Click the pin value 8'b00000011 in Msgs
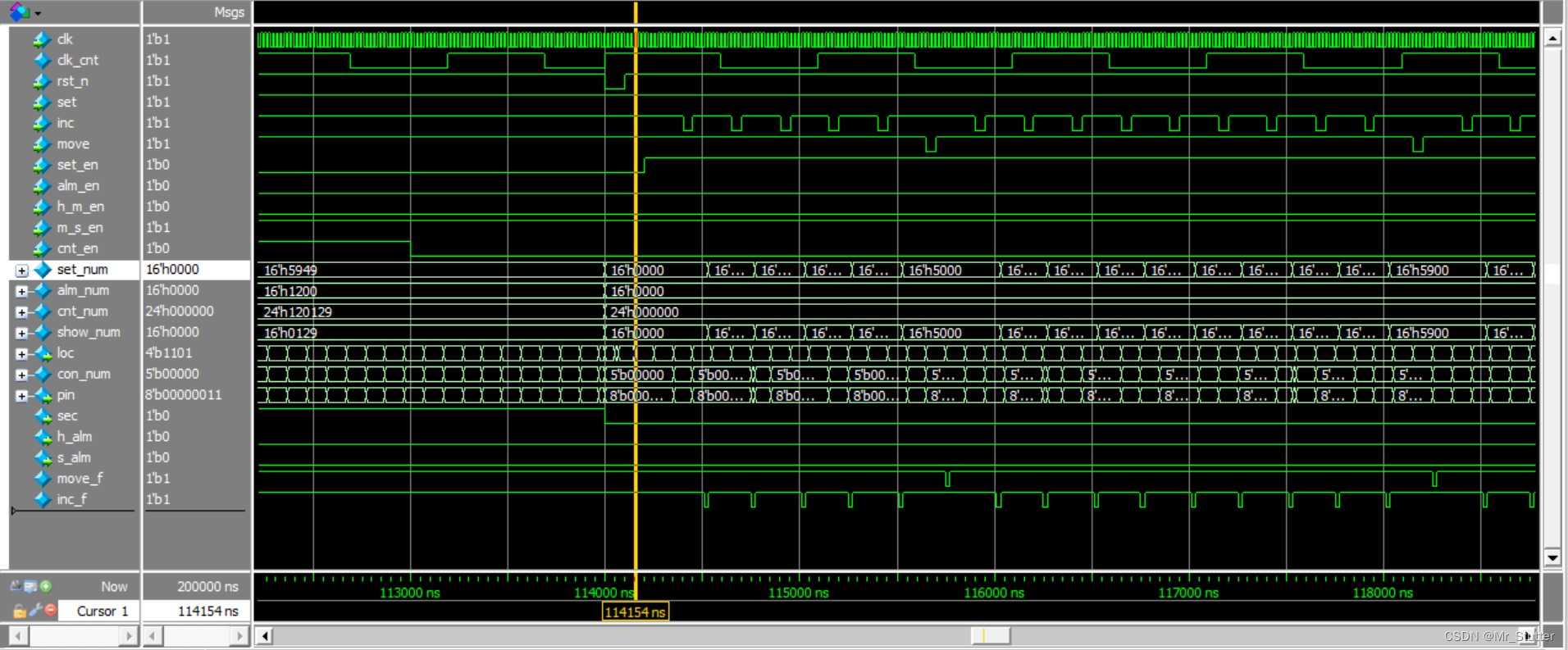Image resolution: width=1568 pixels, height=650 pixels. (184, 395)
